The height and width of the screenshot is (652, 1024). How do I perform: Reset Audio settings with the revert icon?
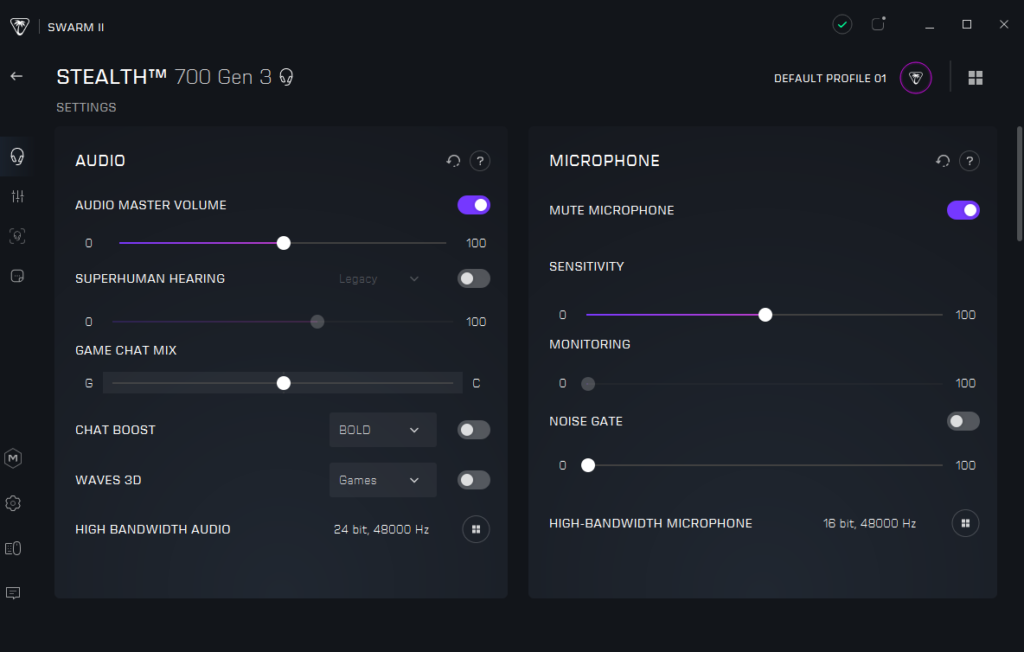click(454, 161)
